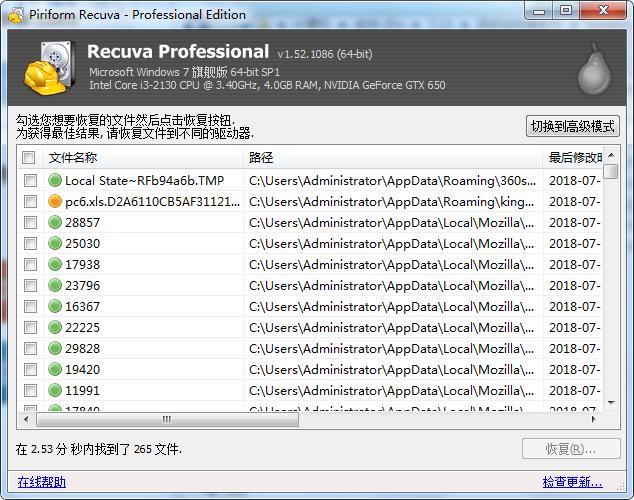The width and height of the screenshot is (634, 500).
Task: Click the vertical scrollbar down arrow
Action: (x=610, y=405)
